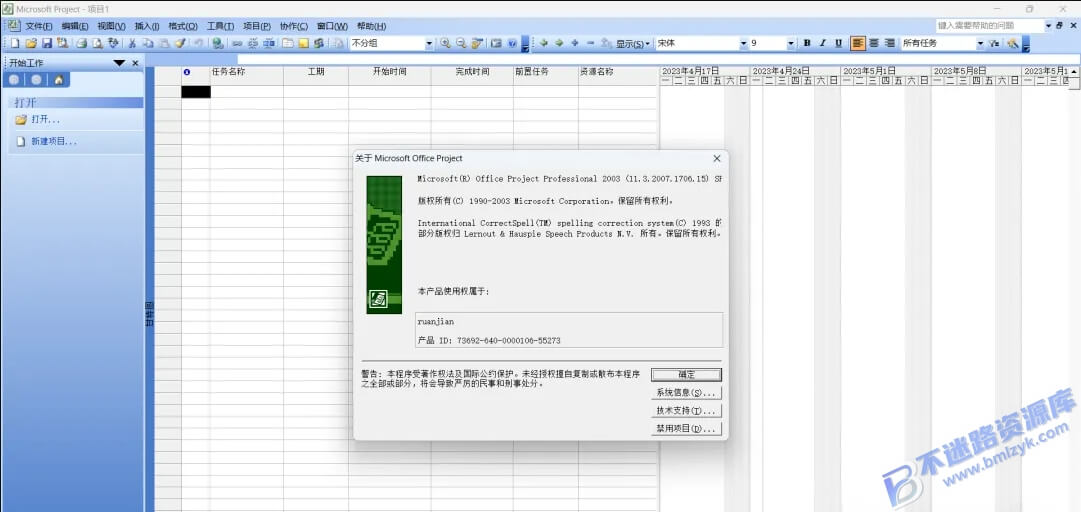Go to the task pane Home icon
This screenshot has height=512, width=1081.
59,79
